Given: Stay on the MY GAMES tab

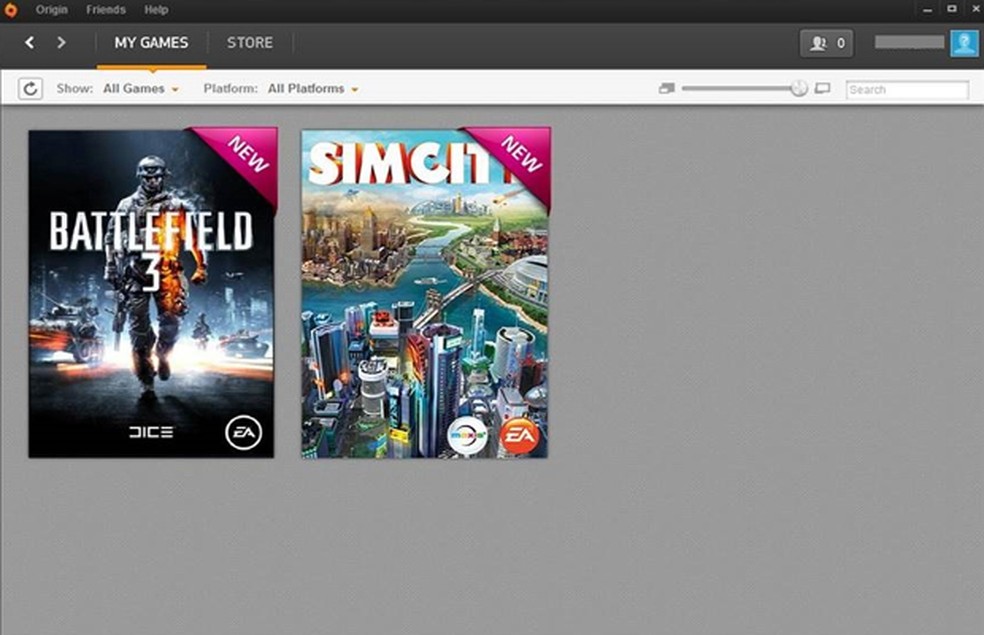Looking at the screenshot, I should (152, 42).
